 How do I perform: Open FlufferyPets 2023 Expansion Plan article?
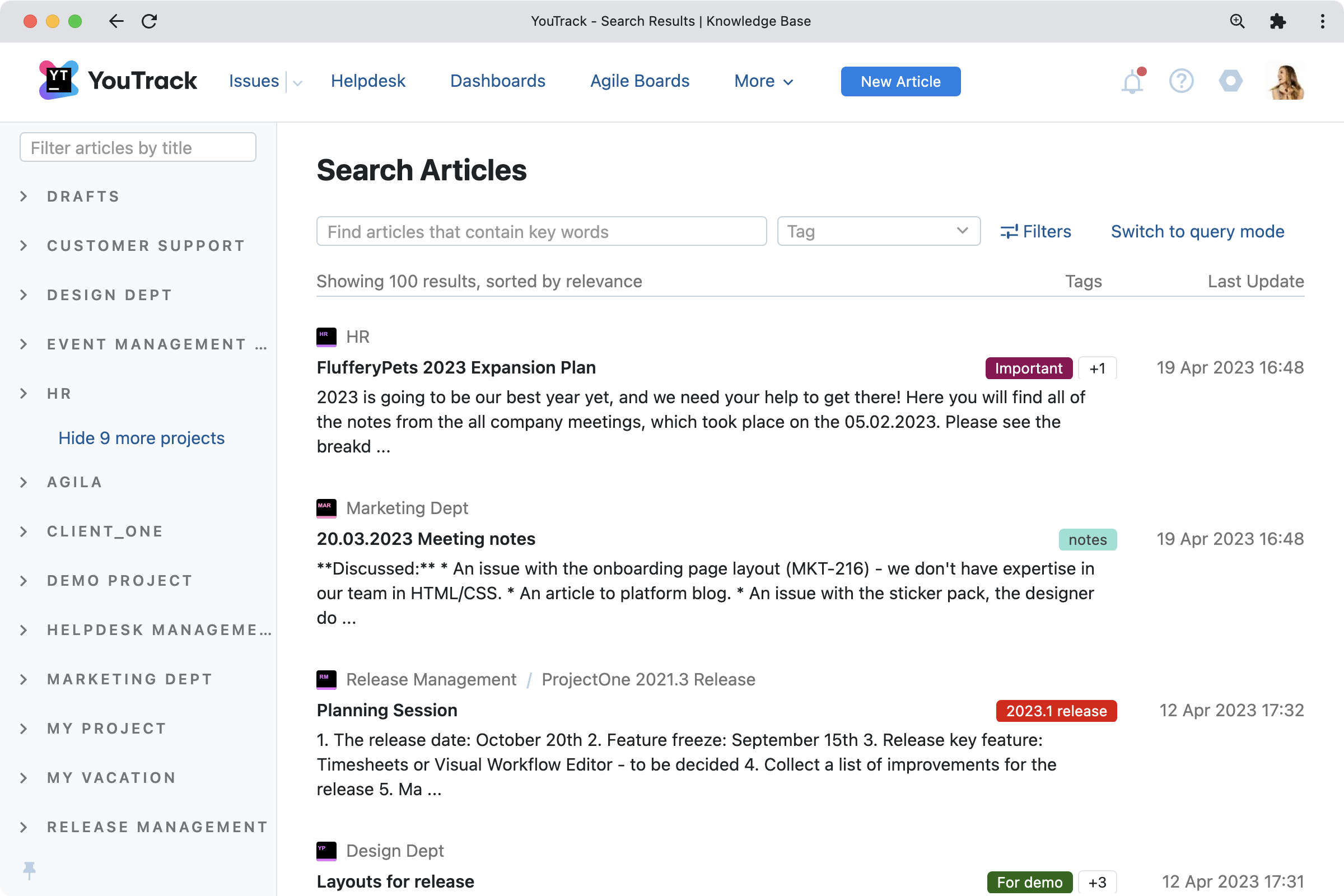coord(456,367)
